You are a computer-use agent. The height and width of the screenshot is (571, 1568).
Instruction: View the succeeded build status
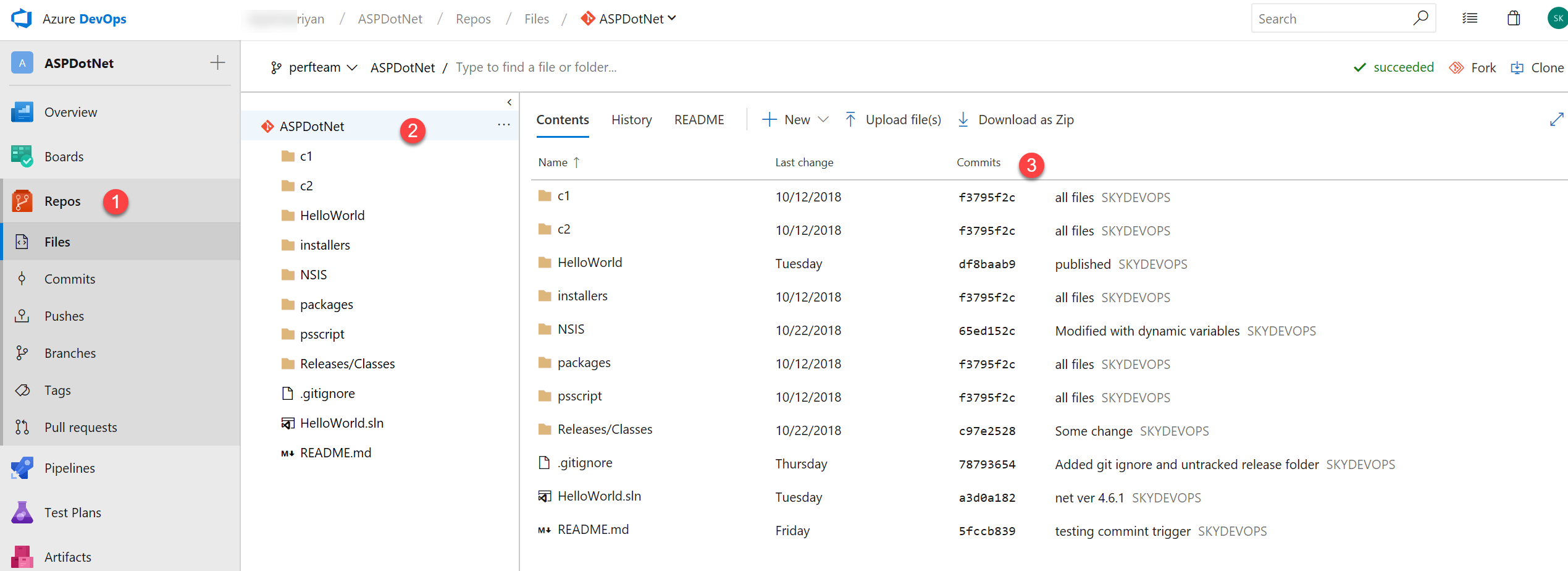(x=1393, y=67)
